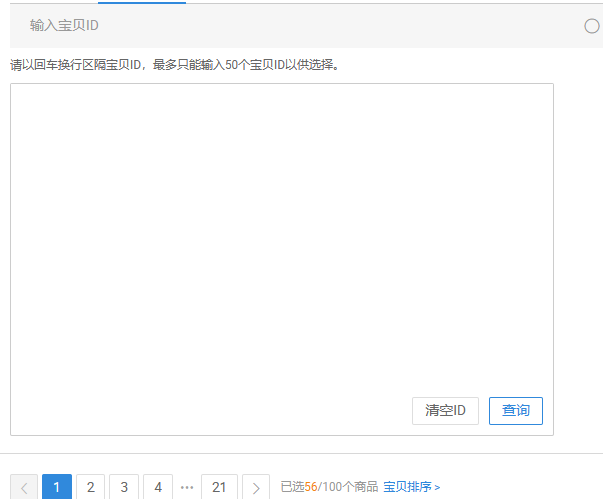The width and height of the screenshot is (603, 499).
Task: Select page 1 in pagination
Action: tap(57, 487)
